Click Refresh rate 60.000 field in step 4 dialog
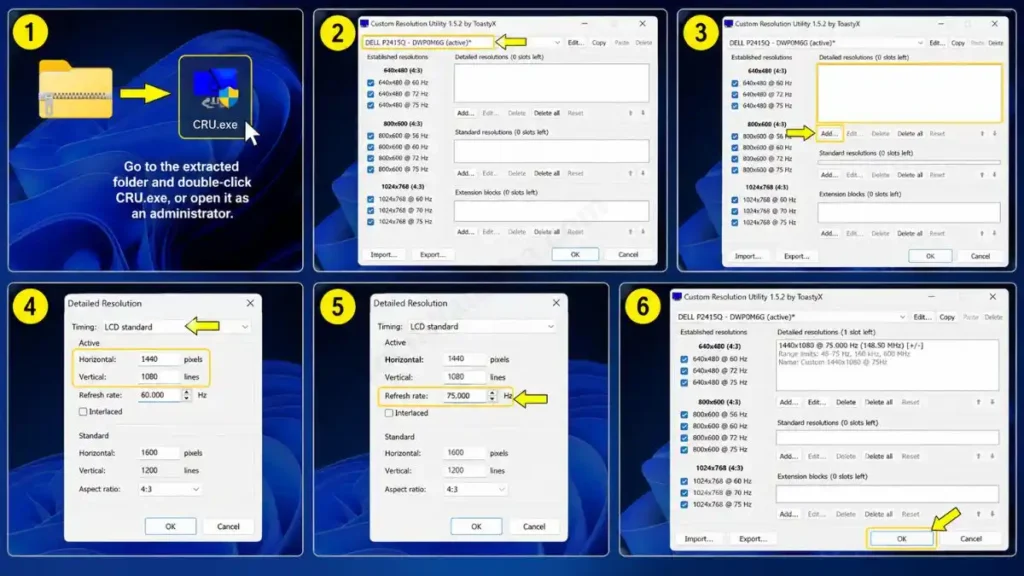Viewport: 1024px width, 576px height. tap(160, 395)
